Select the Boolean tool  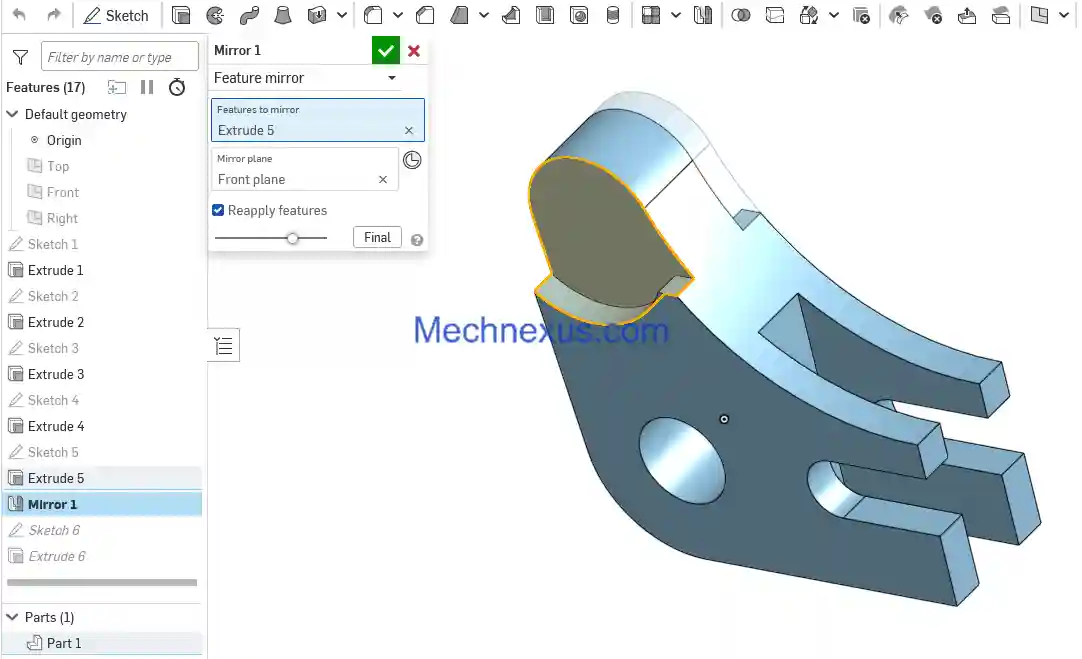click(x=741, y=15)
